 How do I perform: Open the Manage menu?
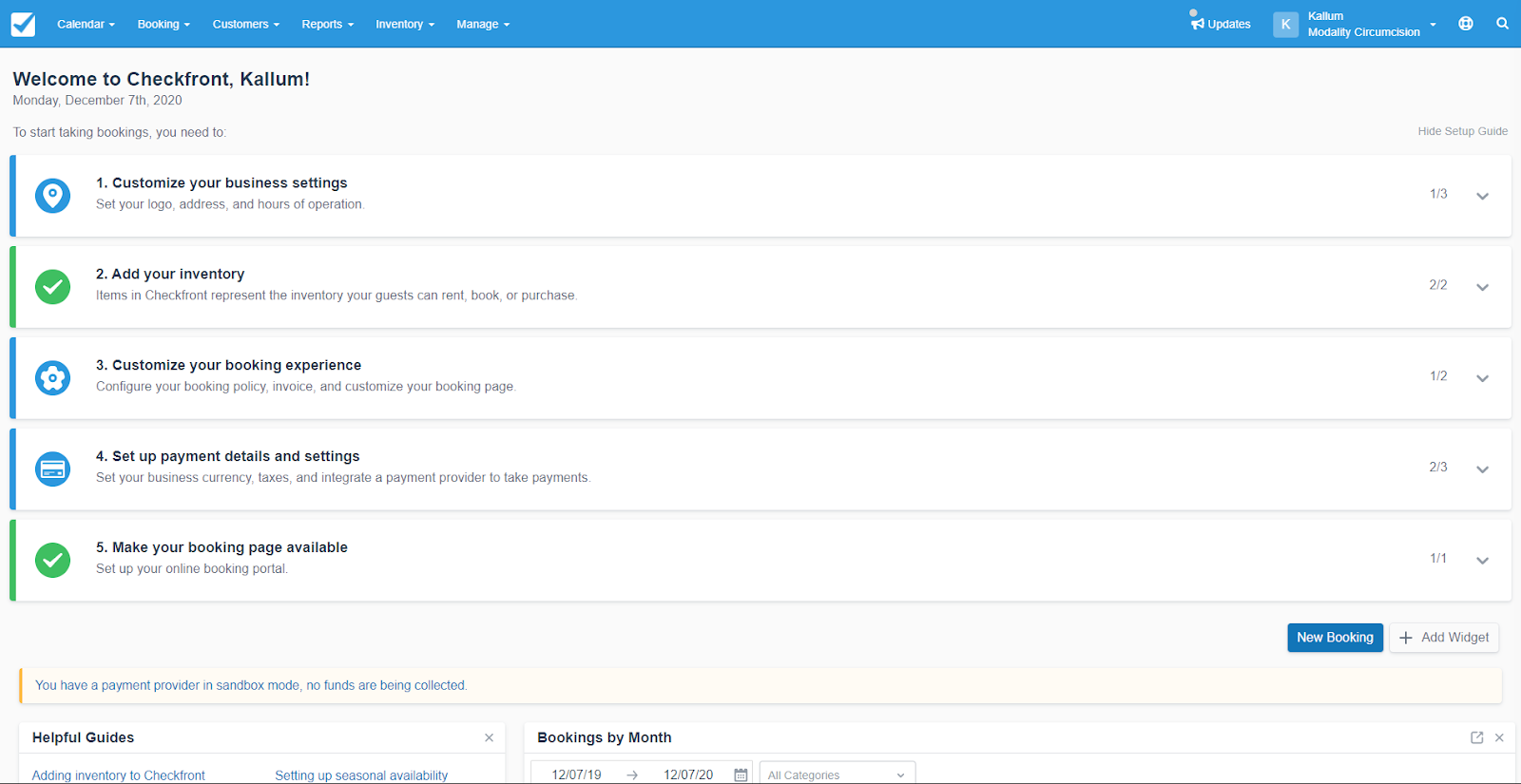pyautogui.click(x=483, y=24)
